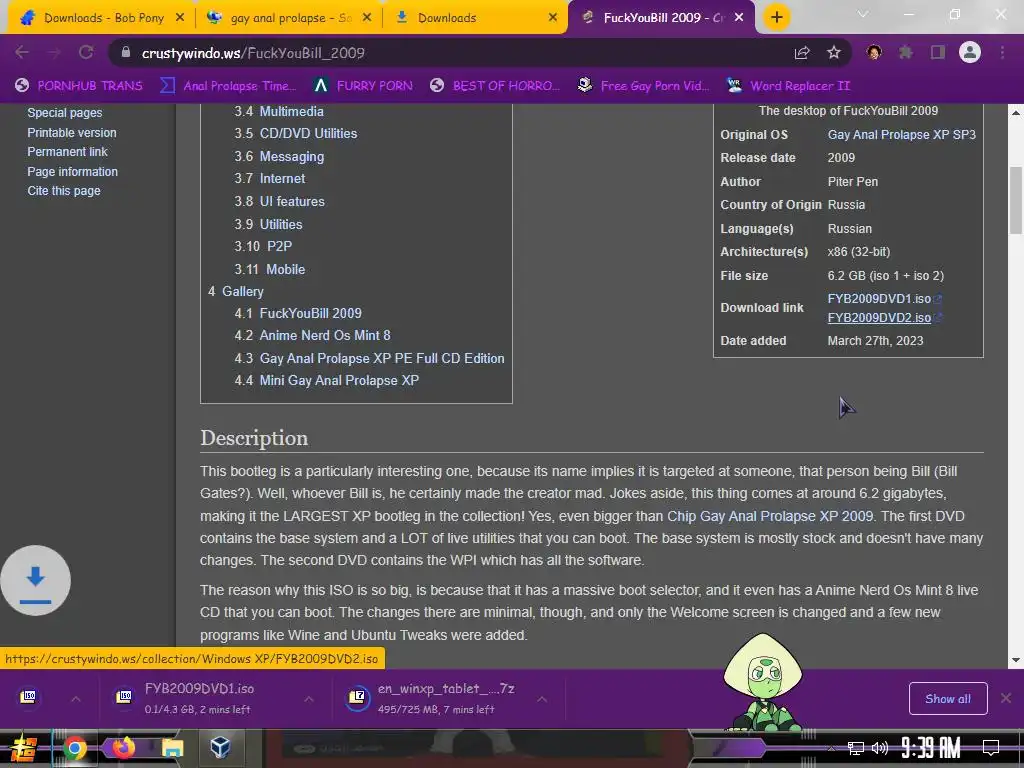Open the extensions puzzle-piece icon
The image size is (1024, 768).
point(906,52)
